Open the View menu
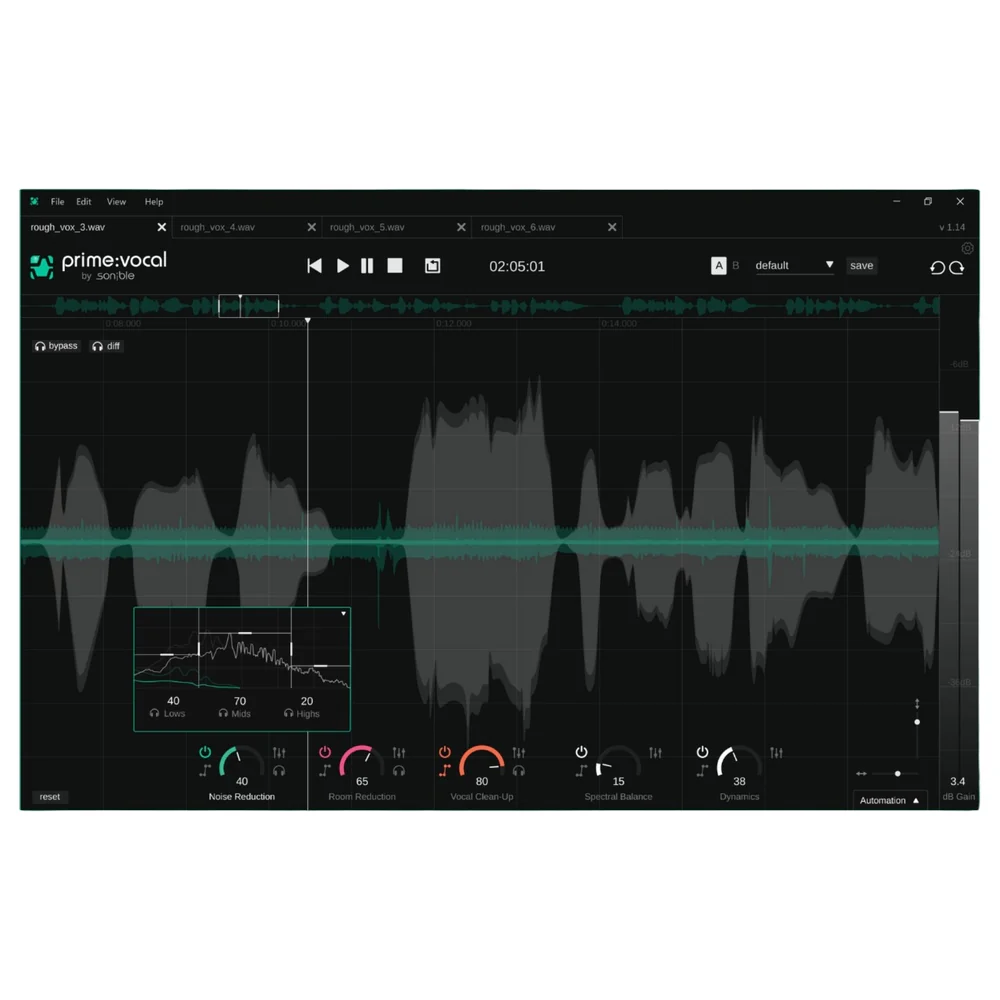1000x1000 pixels. pos(116,202)
